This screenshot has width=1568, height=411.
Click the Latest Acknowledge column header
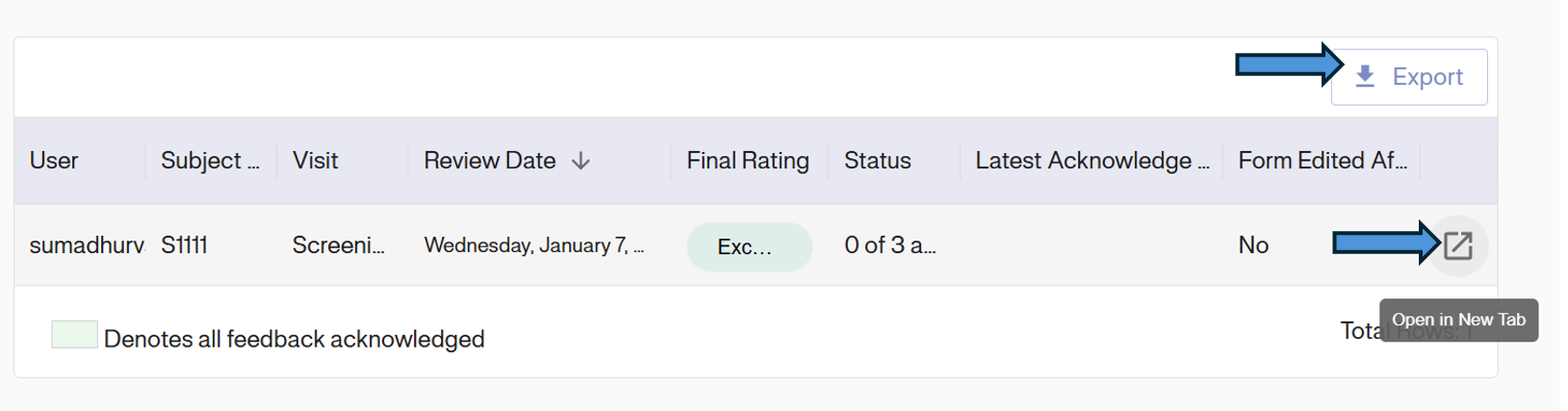click(1092, 161)
